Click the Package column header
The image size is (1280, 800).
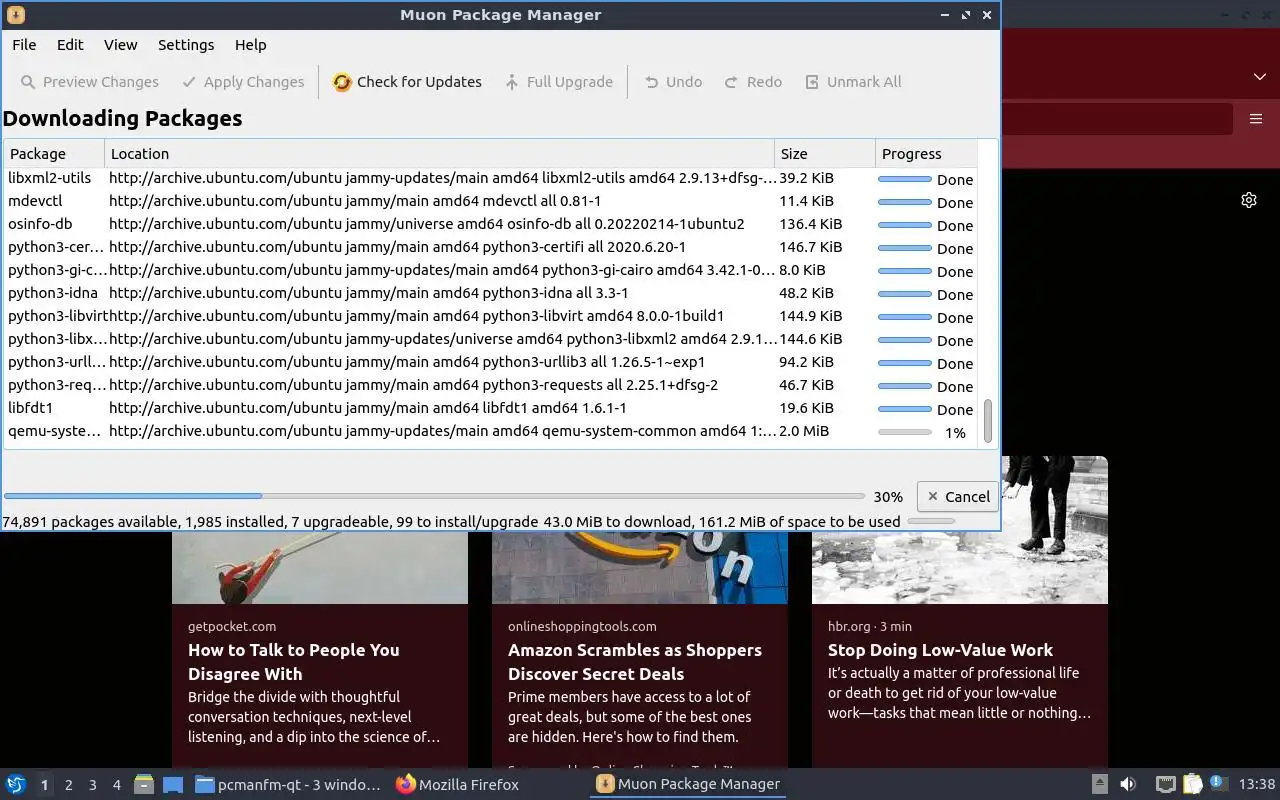(x=54, y=154)
